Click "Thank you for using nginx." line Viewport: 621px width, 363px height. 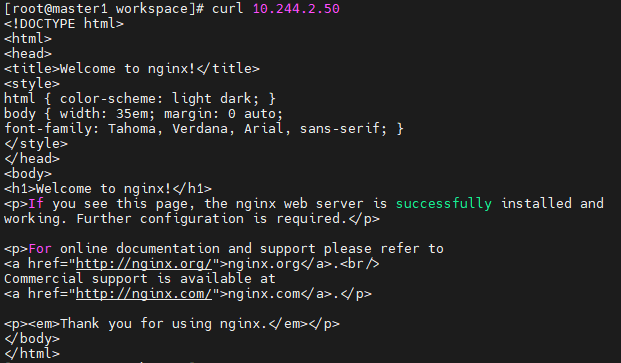[x=172, y=324]
